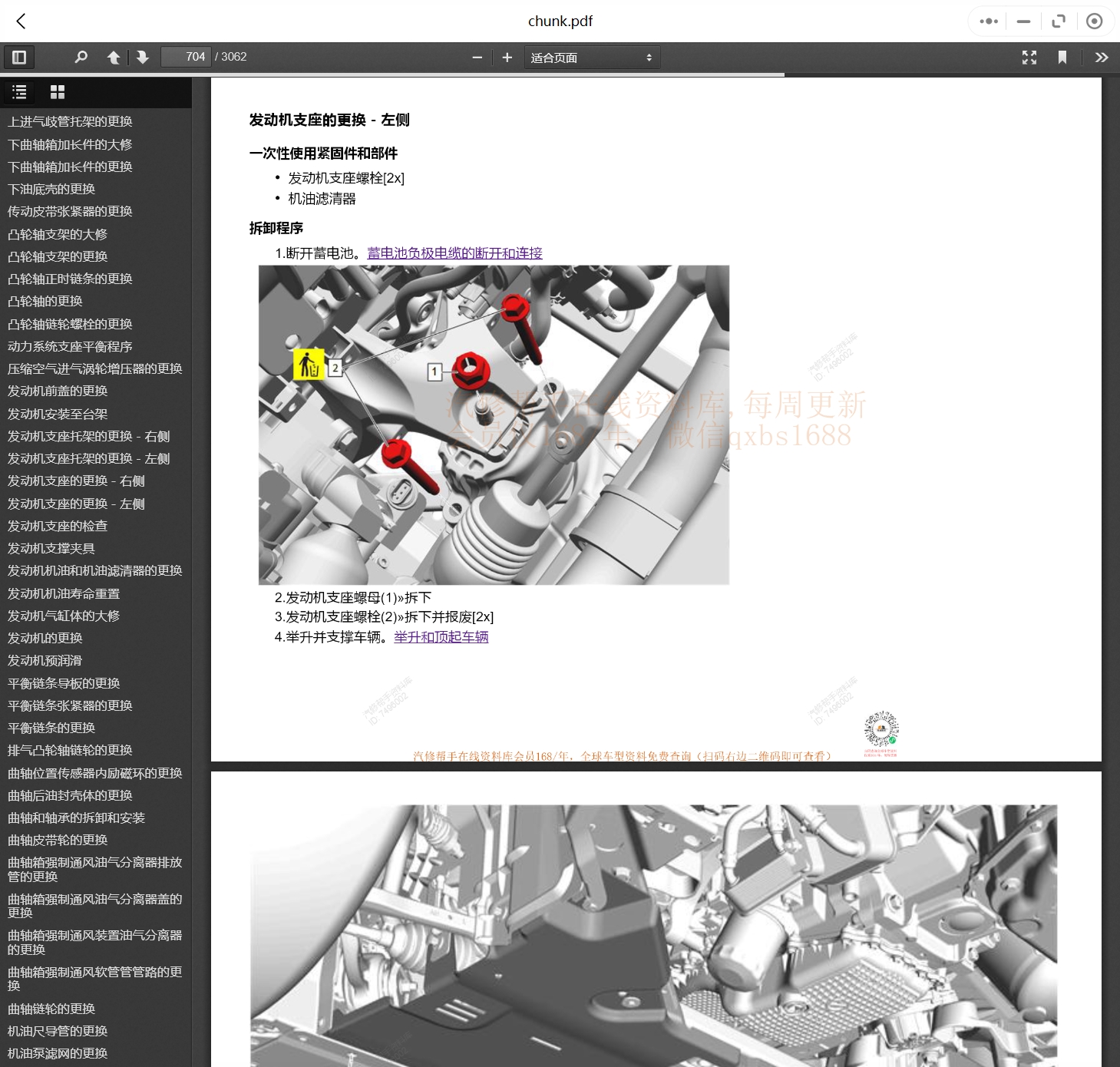Zoom in on the PDF
1120x1067 pixels.
506,56
